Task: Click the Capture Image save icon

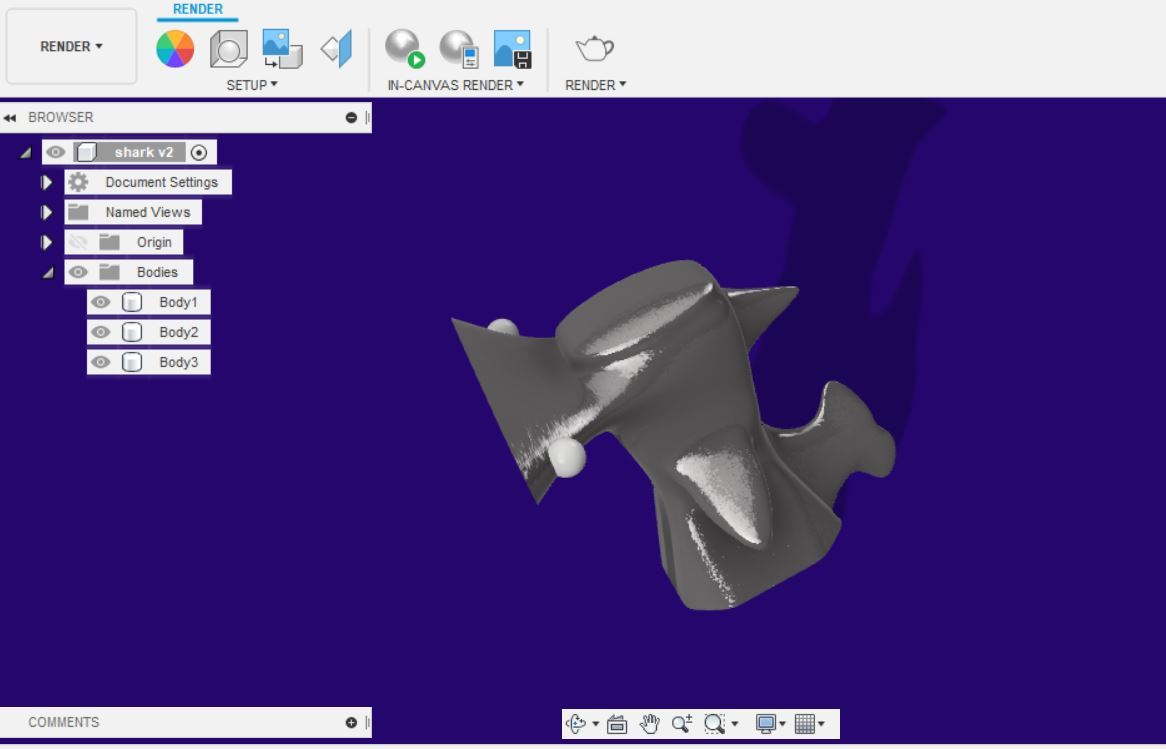Action: click(512, 49)
